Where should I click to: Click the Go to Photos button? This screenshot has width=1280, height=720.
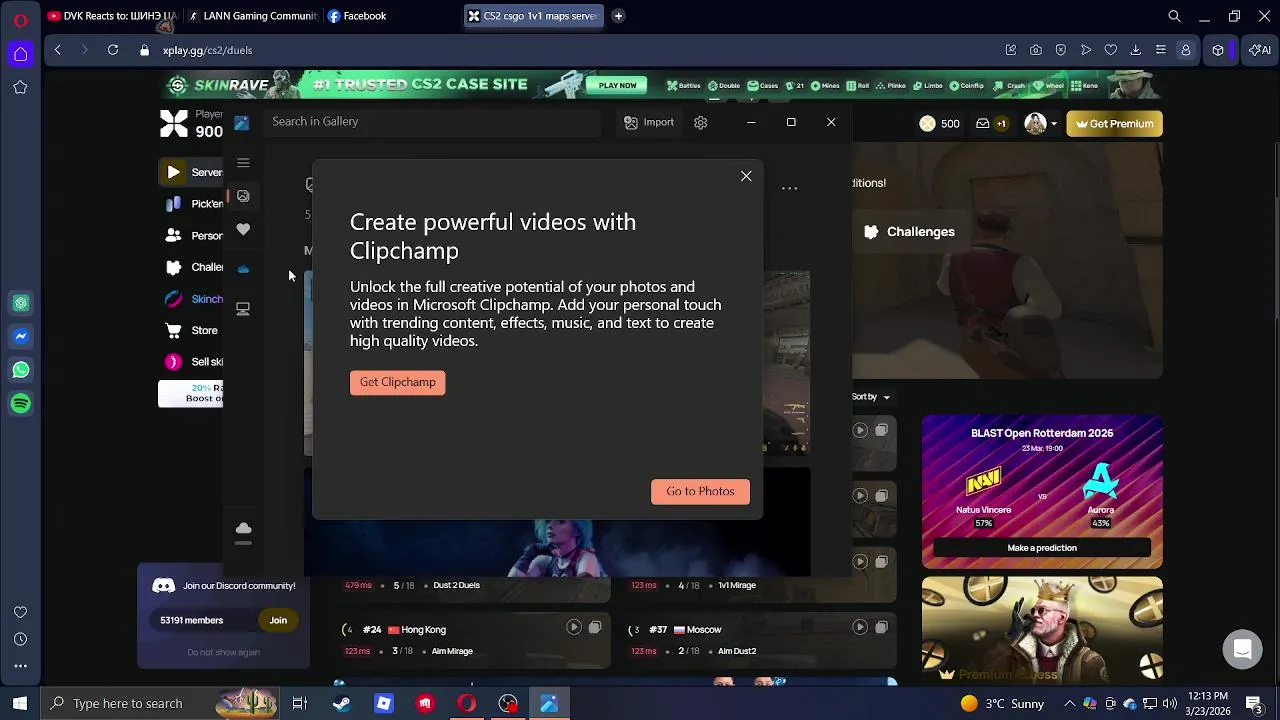point(700,491)
